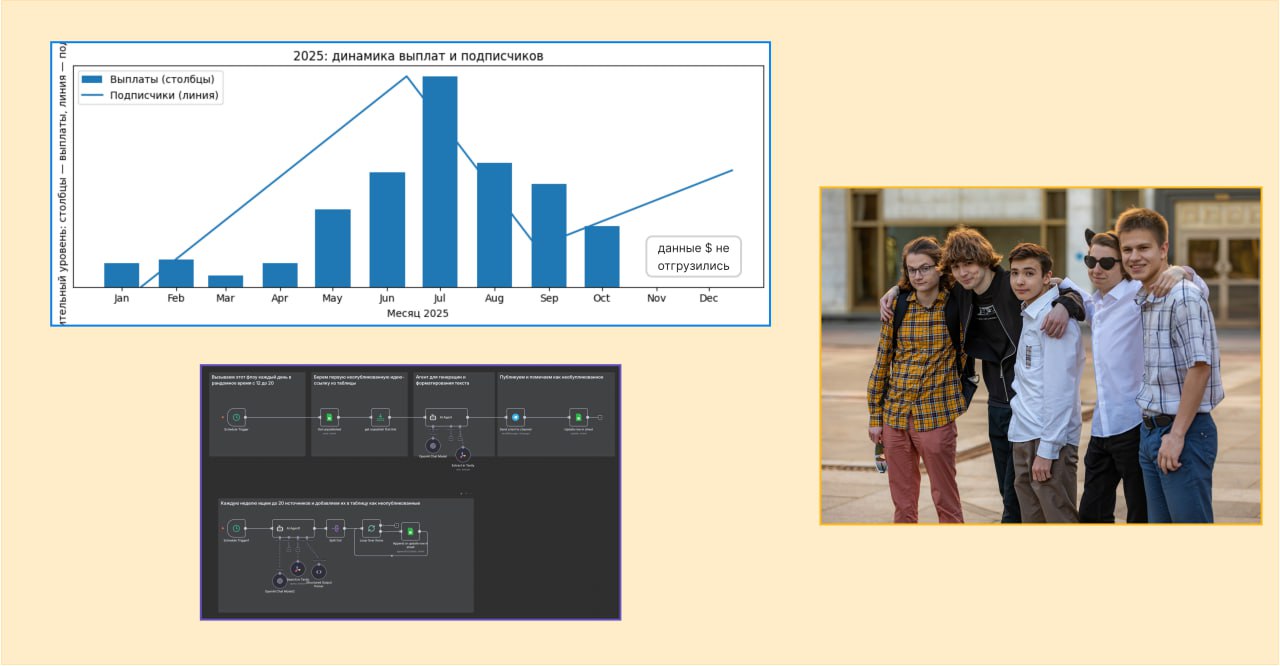Click the tallest bar for Jul
Viewport: 1280px width, 666px height.
440,182
